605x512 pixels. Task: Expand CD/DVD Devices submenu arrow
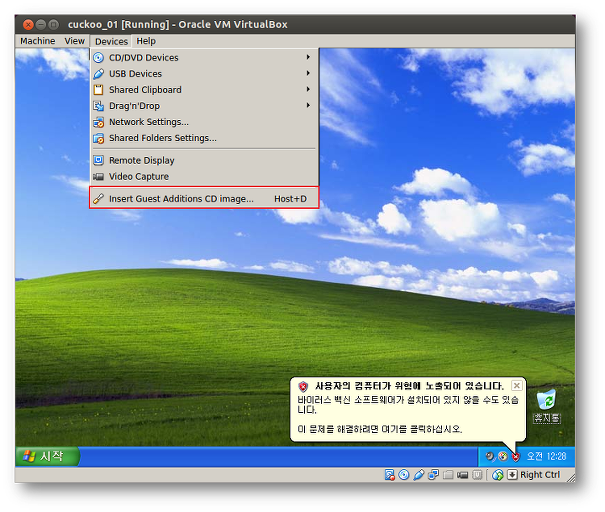pos(308,57)
